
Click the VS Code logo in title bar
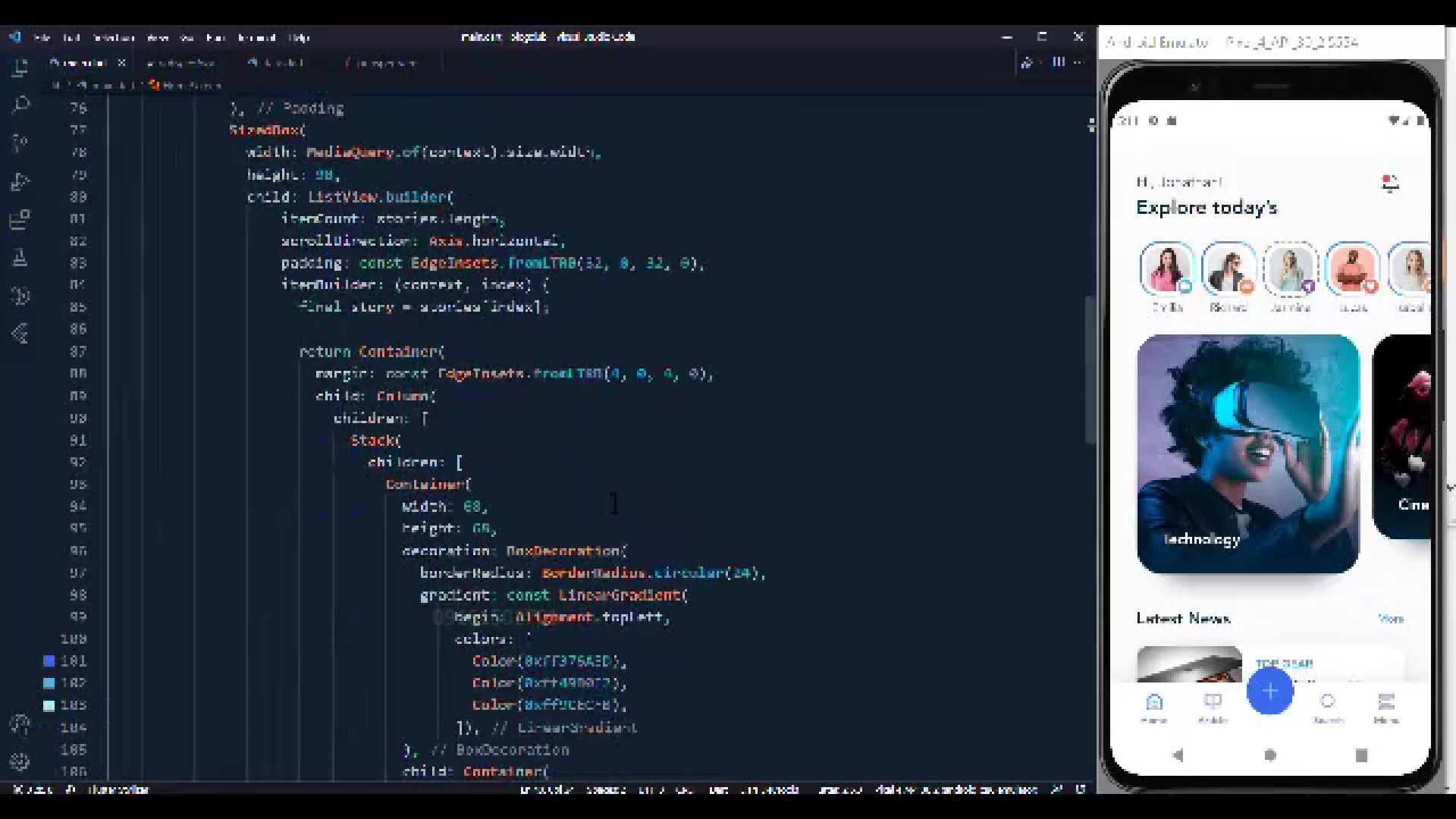point(15,36)
